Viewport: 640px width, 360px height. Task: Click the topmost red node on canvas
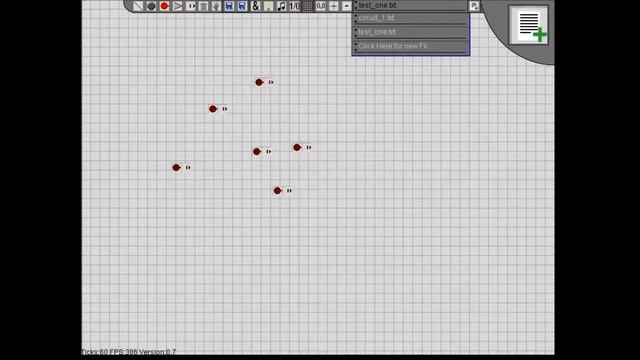point(259,82)
